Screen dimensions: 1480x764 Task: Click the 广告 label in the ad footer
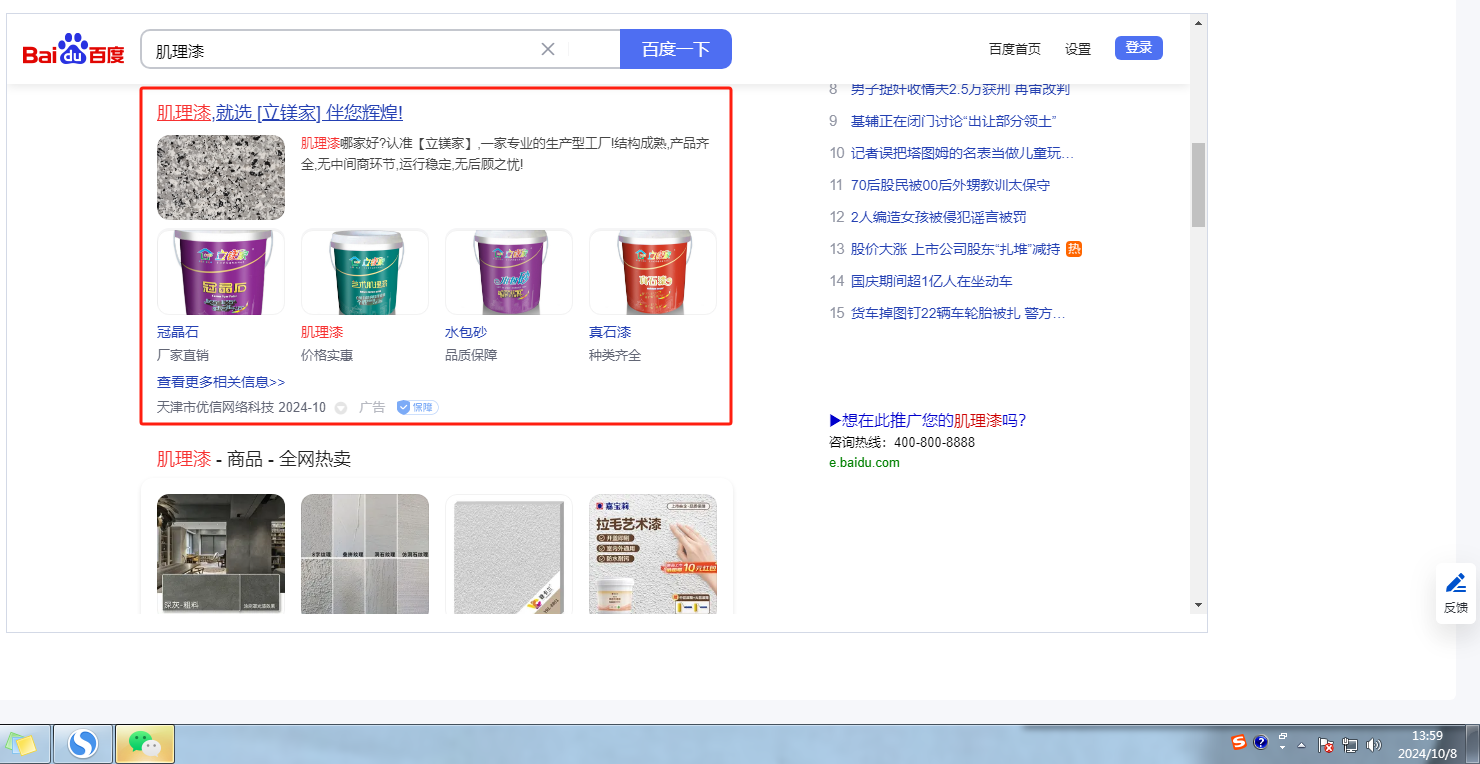372,408
